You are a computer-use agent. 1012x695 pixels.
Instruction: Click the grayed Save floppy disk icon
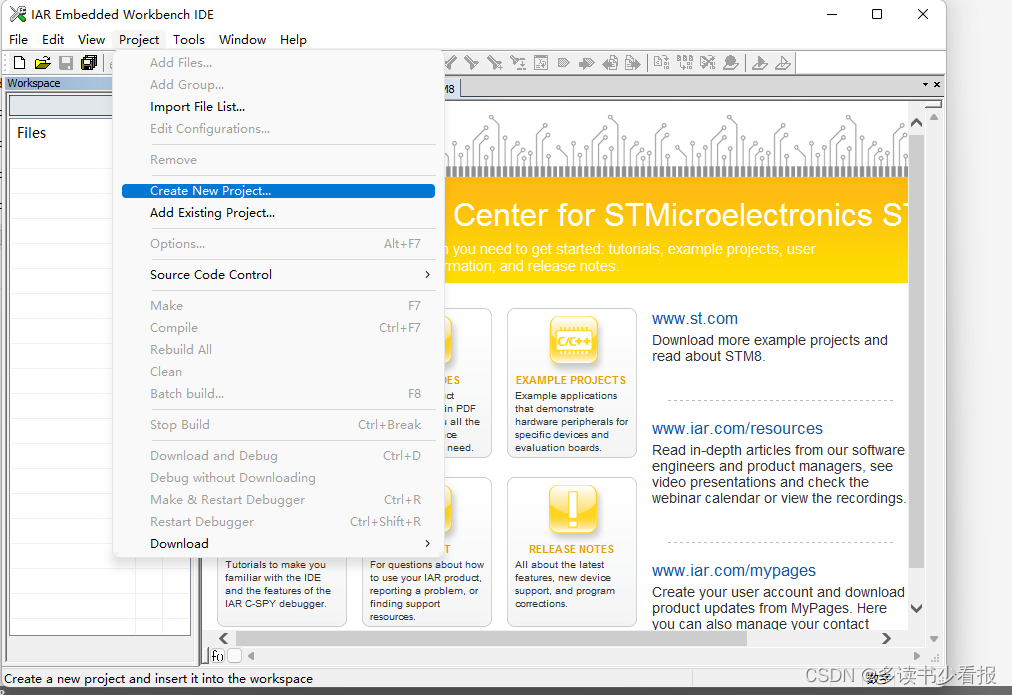pyautogui.click(x=66, y=63)
